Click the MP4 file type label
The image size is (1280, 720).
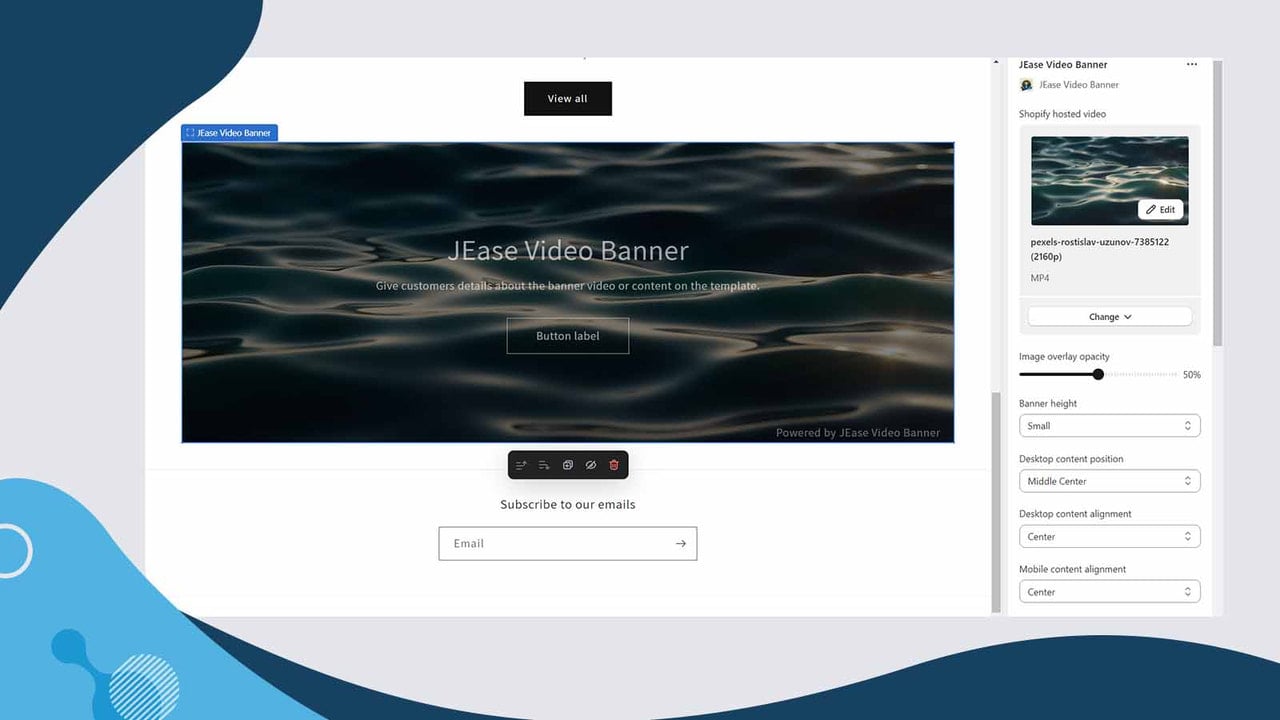(x=1040, y=278)
